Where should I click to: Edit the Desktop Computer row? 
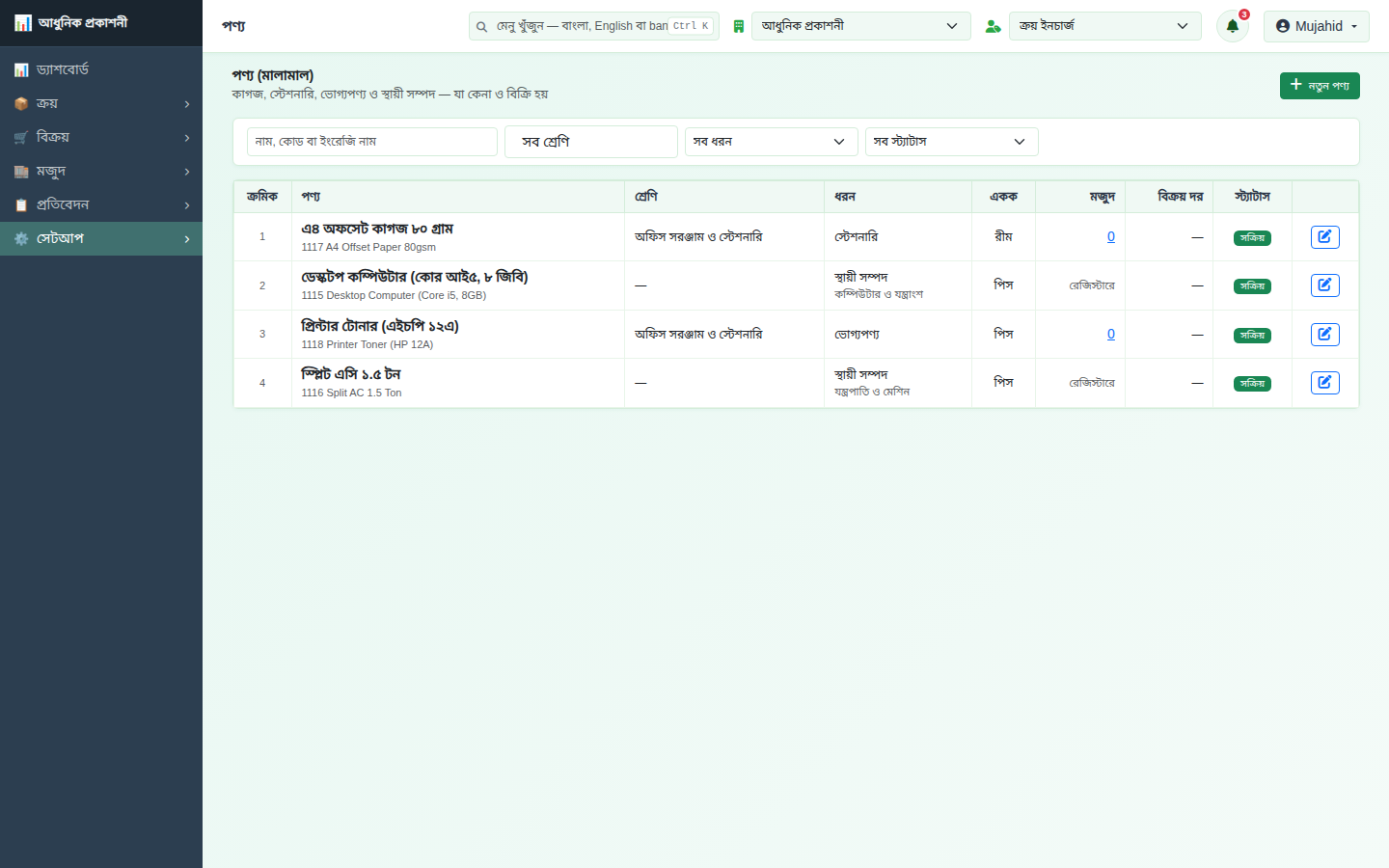click(x=1325, y=285)
